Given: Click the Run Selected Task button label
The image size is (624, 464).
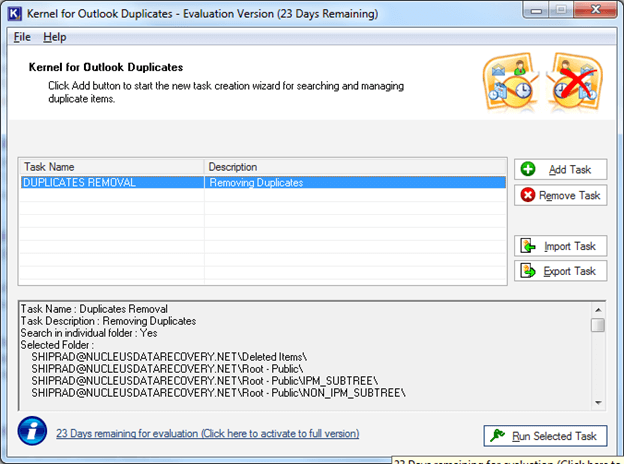Looking at the screenshot, I should pyautogui.click(x=554, y=436).
